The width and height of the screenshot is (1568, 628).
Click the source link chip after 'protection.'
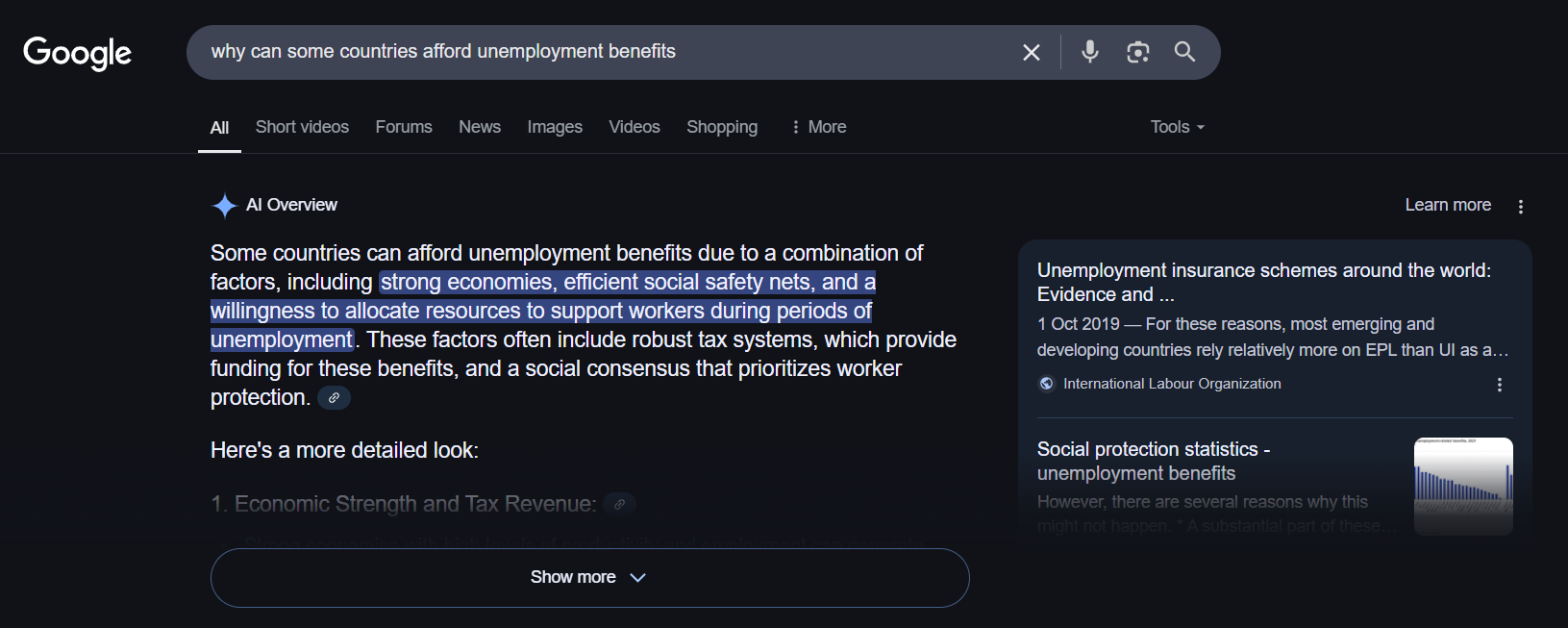click(334, 398)
